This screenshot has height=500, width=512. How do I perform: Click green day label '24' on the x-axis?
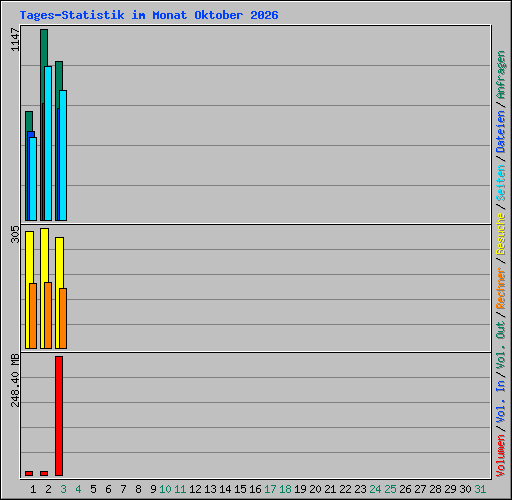coord(375,489)
